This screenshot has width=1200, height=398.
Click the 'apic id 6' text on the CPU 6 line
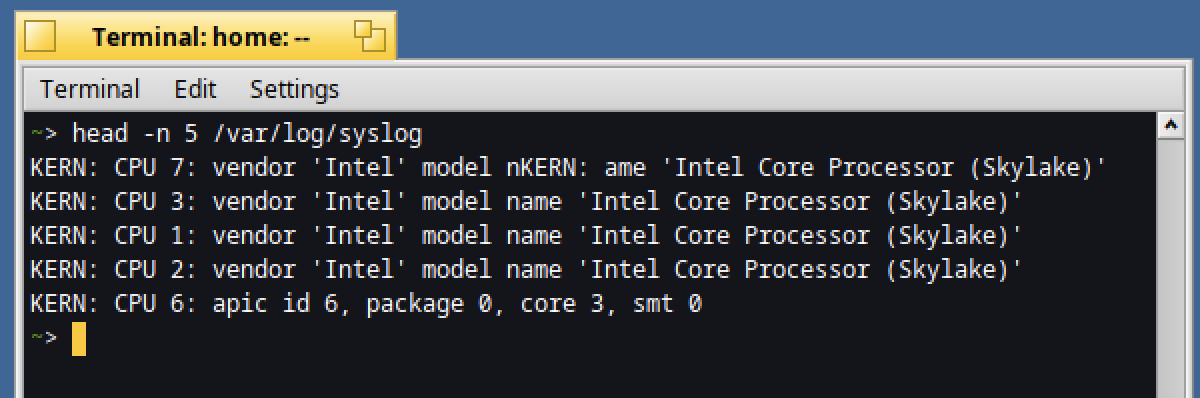[275, 304]
